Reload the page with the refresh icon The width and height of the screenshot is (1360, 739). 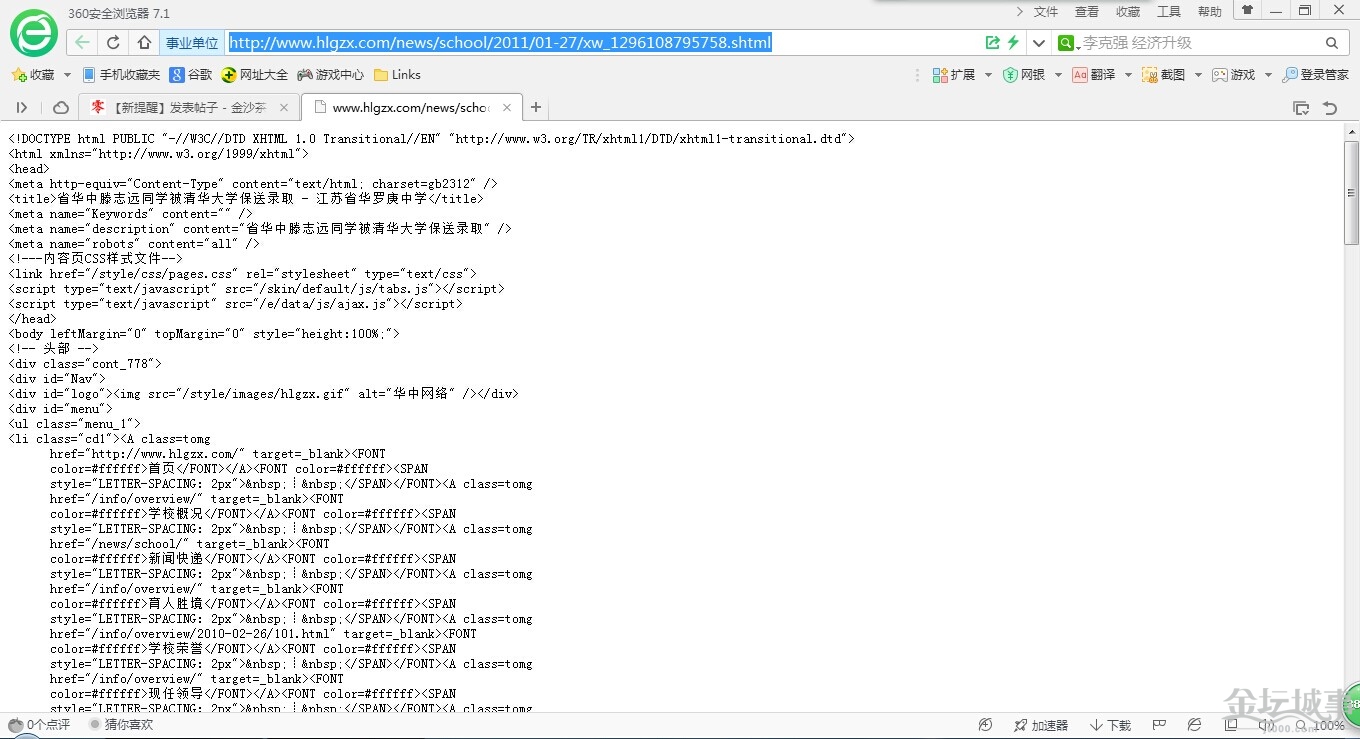coord(113,43)
